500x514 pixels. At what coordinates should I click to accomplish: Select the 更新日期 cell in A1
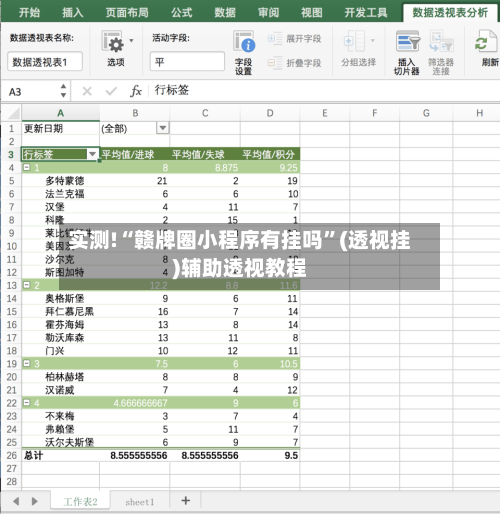(x=61, y=128)
